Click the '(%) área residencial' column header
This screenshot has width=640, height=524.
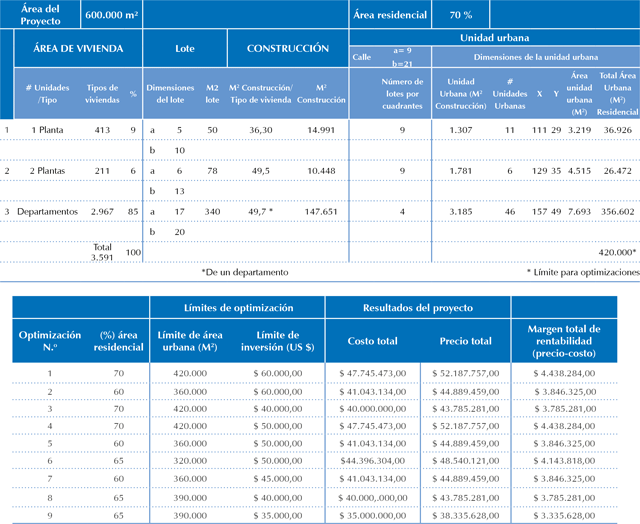click(x=118, y=341)
